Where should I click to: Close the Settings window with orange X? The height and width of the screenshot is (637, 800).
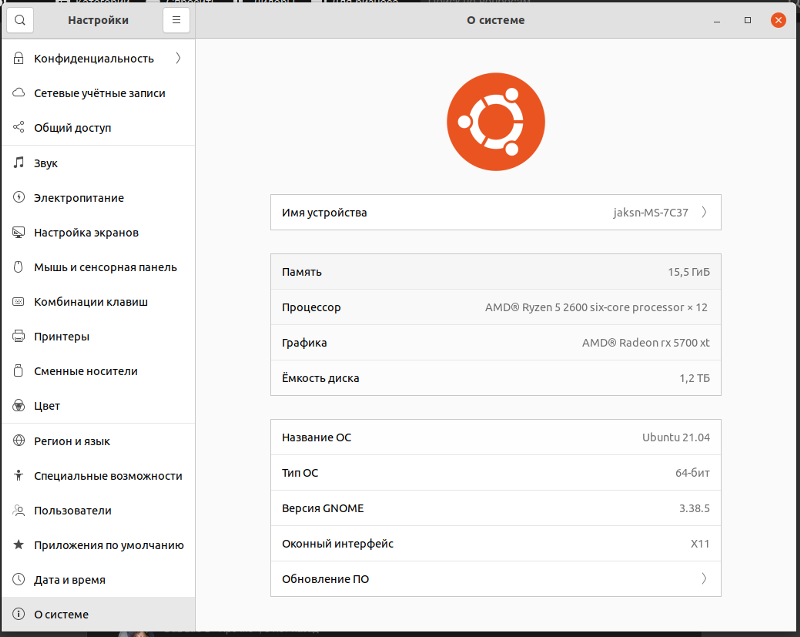click(778, 20)
